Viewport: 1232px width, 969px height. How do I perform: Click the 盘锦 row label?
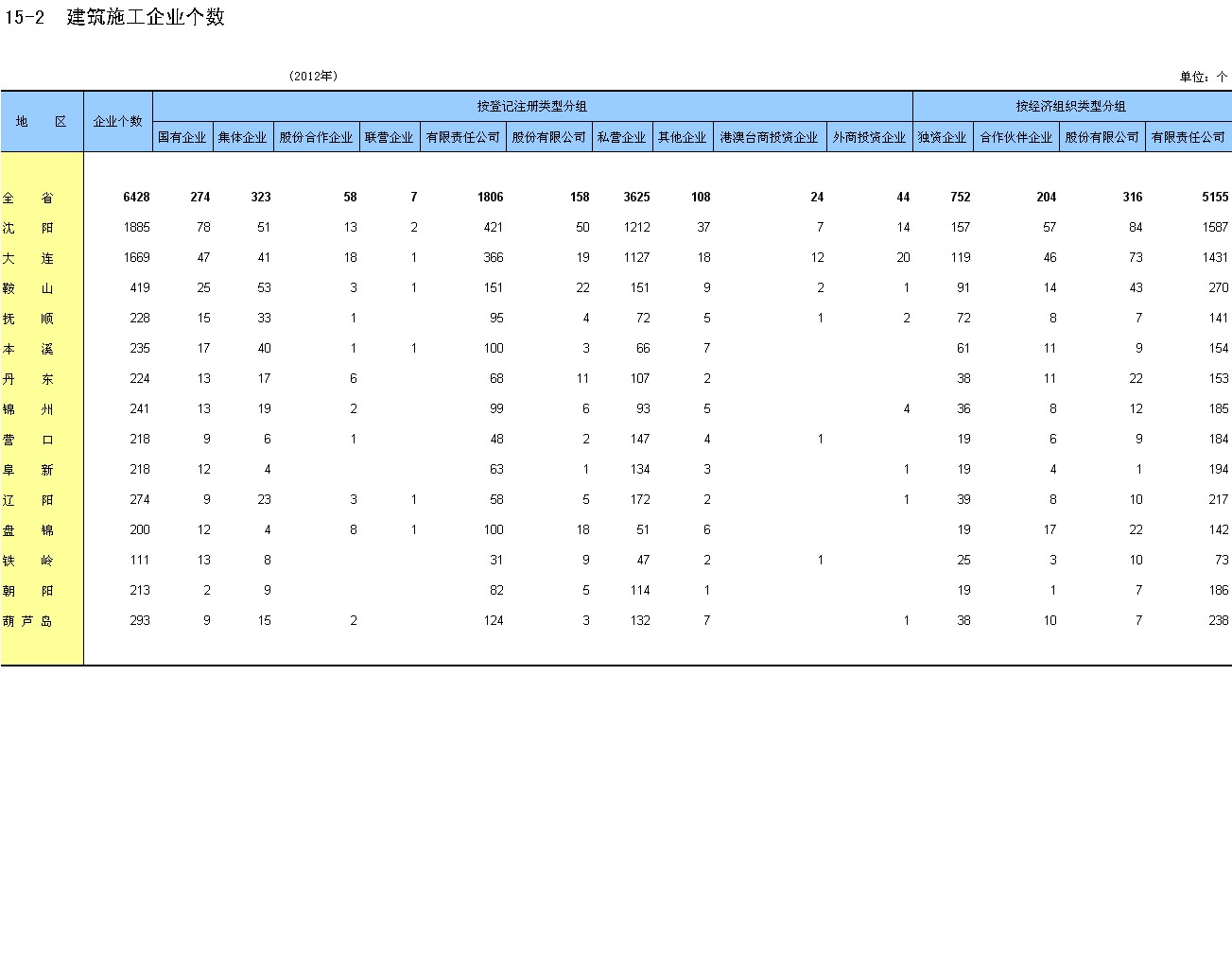pyautogui.click(x=28, y=530)
